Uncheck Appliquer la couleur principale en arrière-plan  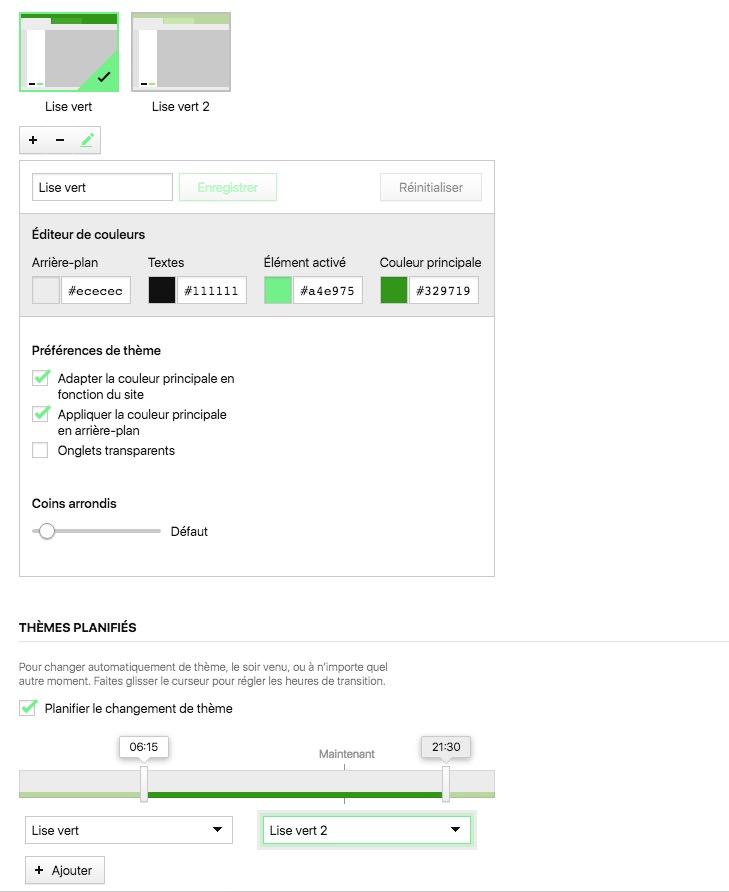tap(41, 414)
